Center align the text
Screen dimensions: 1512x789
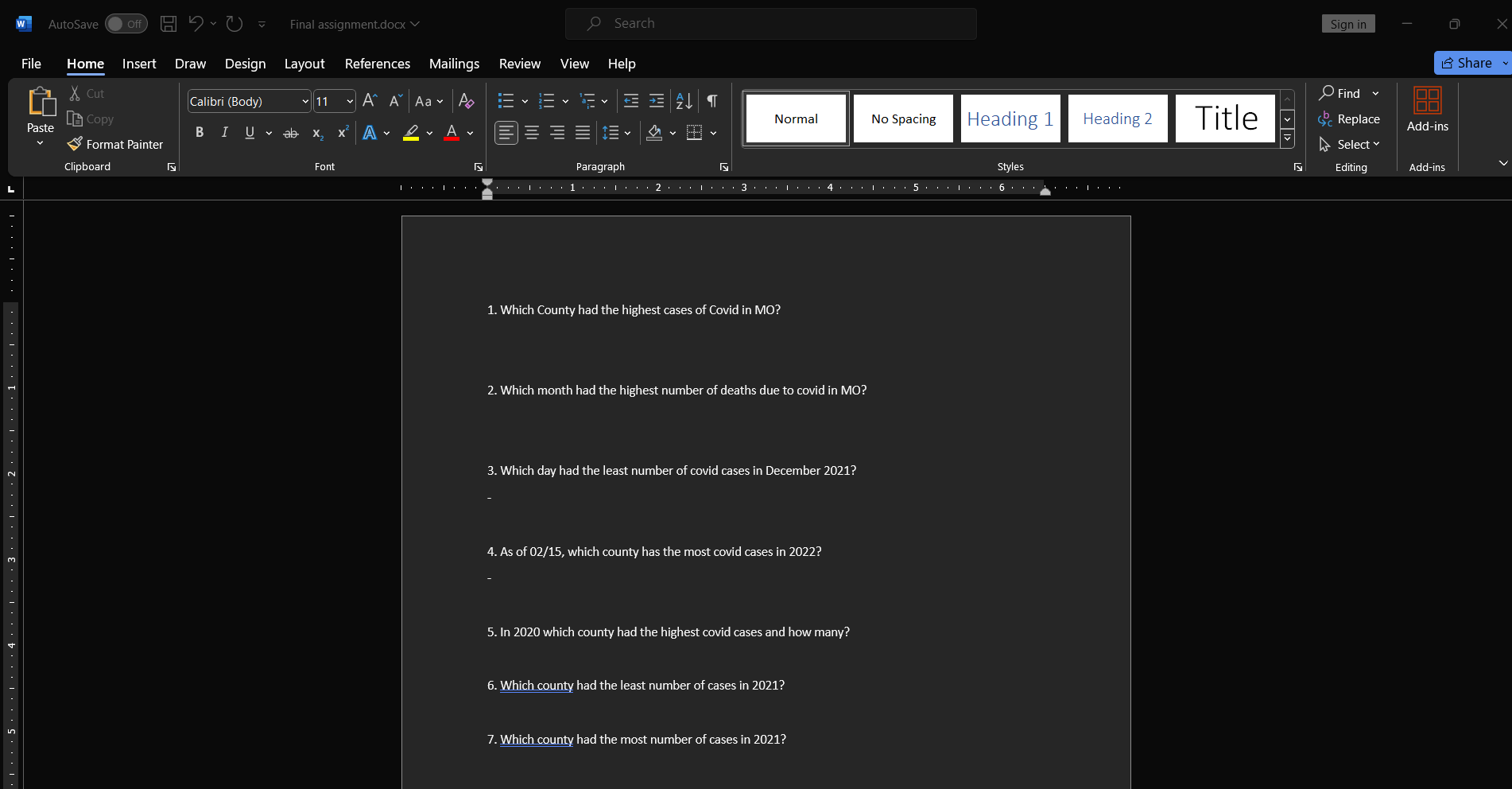pos(531,133)
